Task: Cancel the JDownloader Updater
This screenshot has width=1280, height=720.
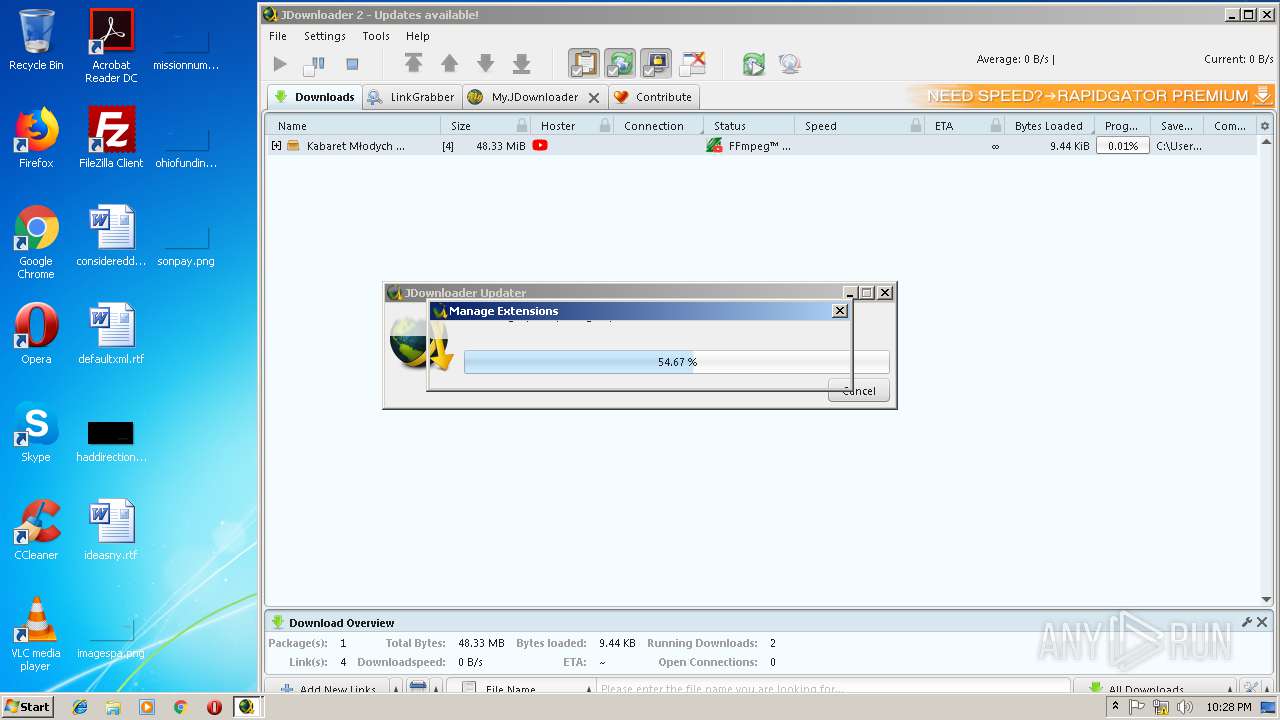Action: (859, 391)
